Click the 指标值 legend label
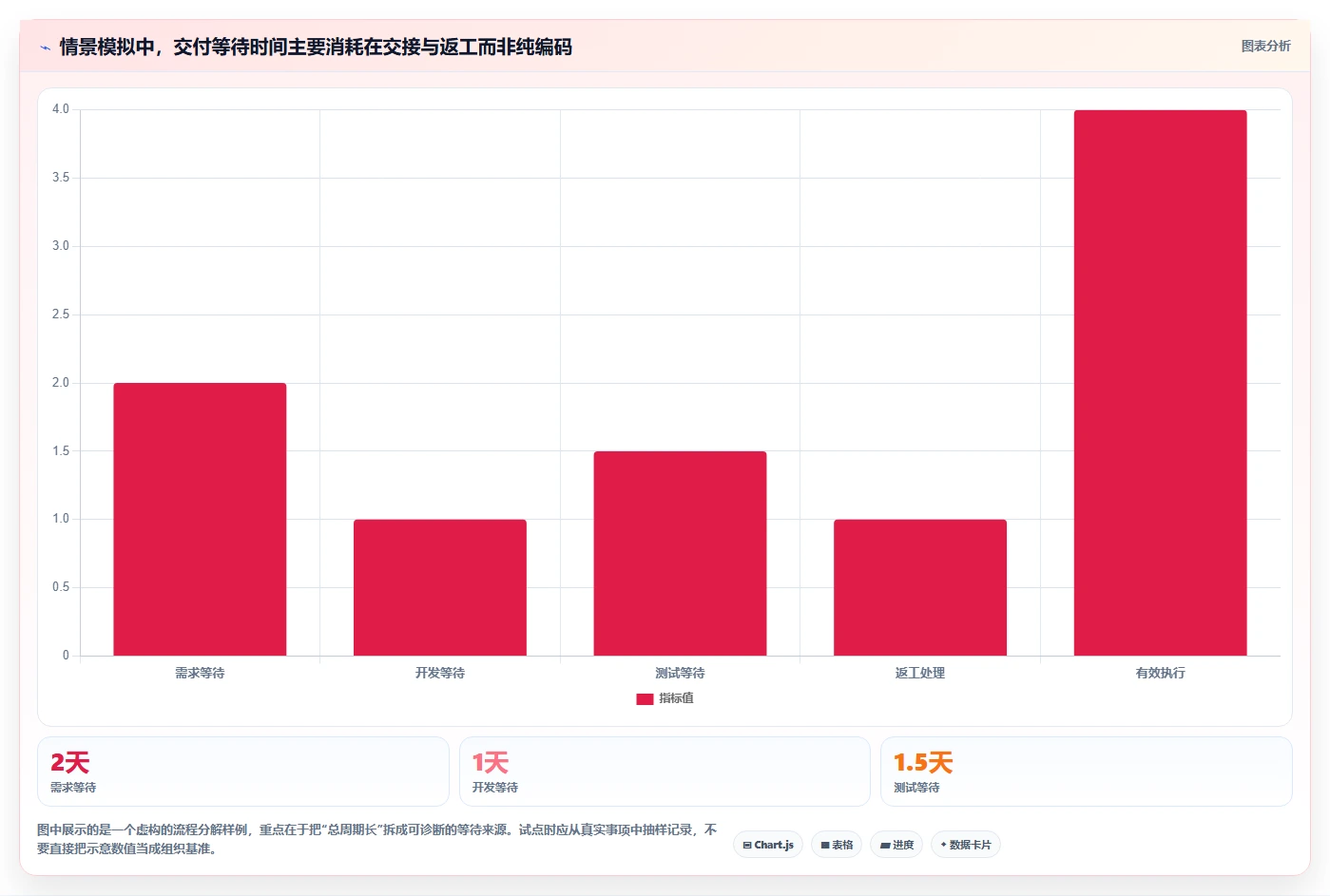Viewport: 1330px width, 896px height. 676,698
